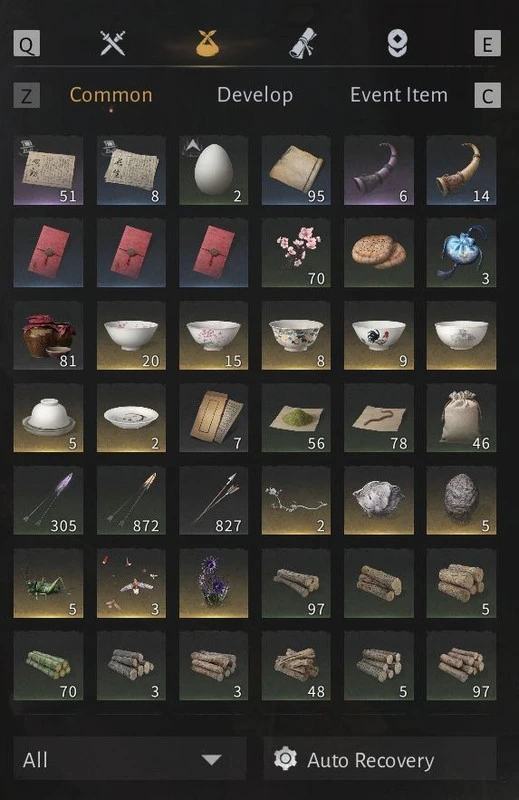The image size is (519, 800).
Task: Open the All filter dropdown
Action: tap(130, 760)
